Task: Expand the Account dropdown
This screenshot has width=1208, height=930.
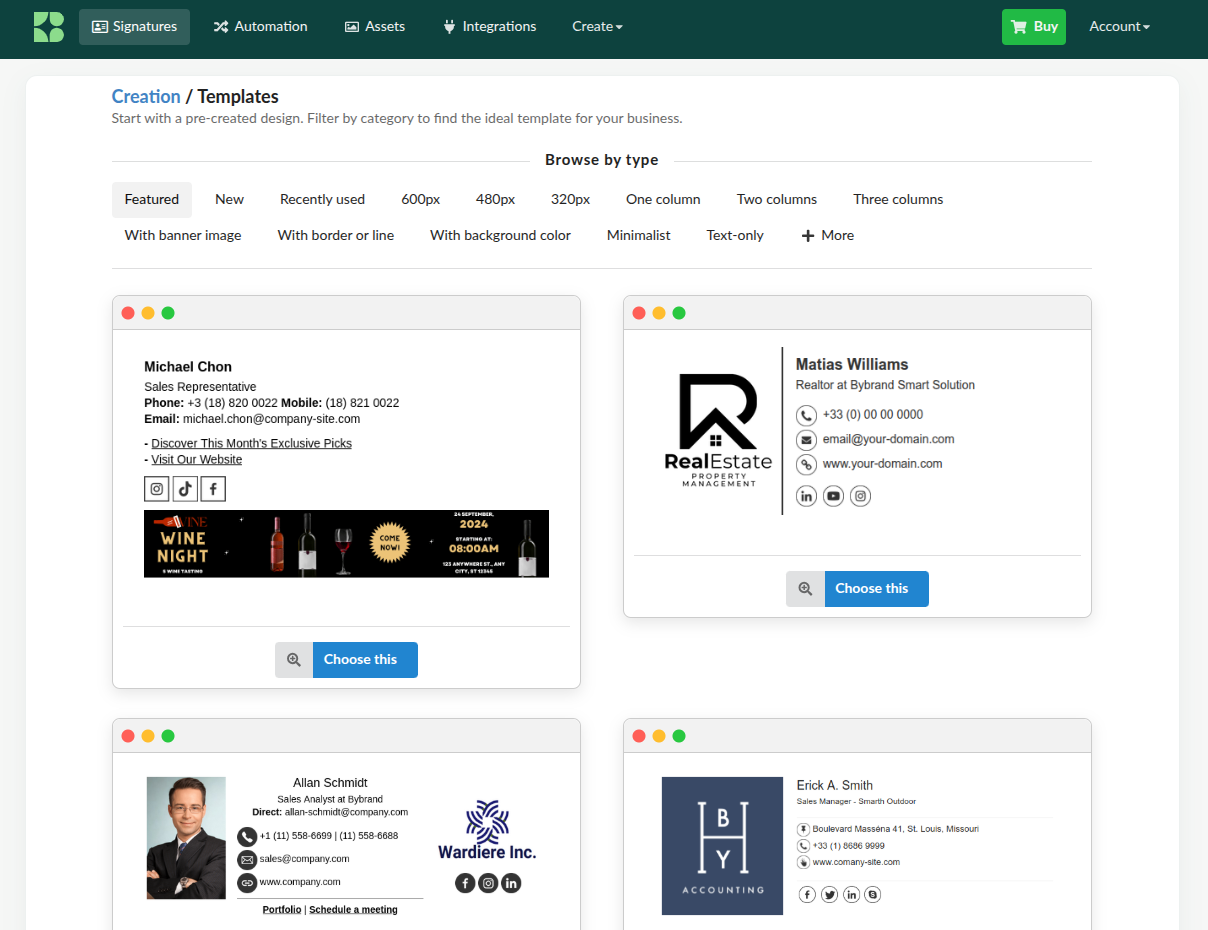Action: [x=1119, y=27]
